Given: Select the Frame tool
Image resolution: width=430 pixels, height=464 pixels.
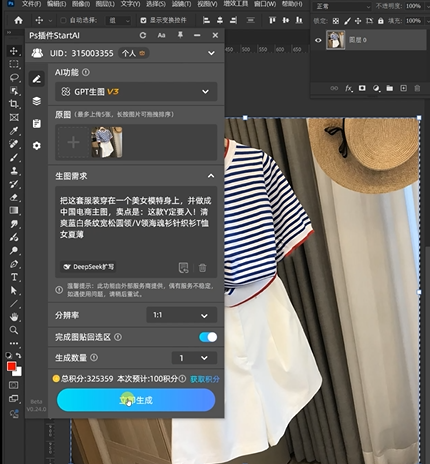Looking at the screenshot, I should coord(14,117).
